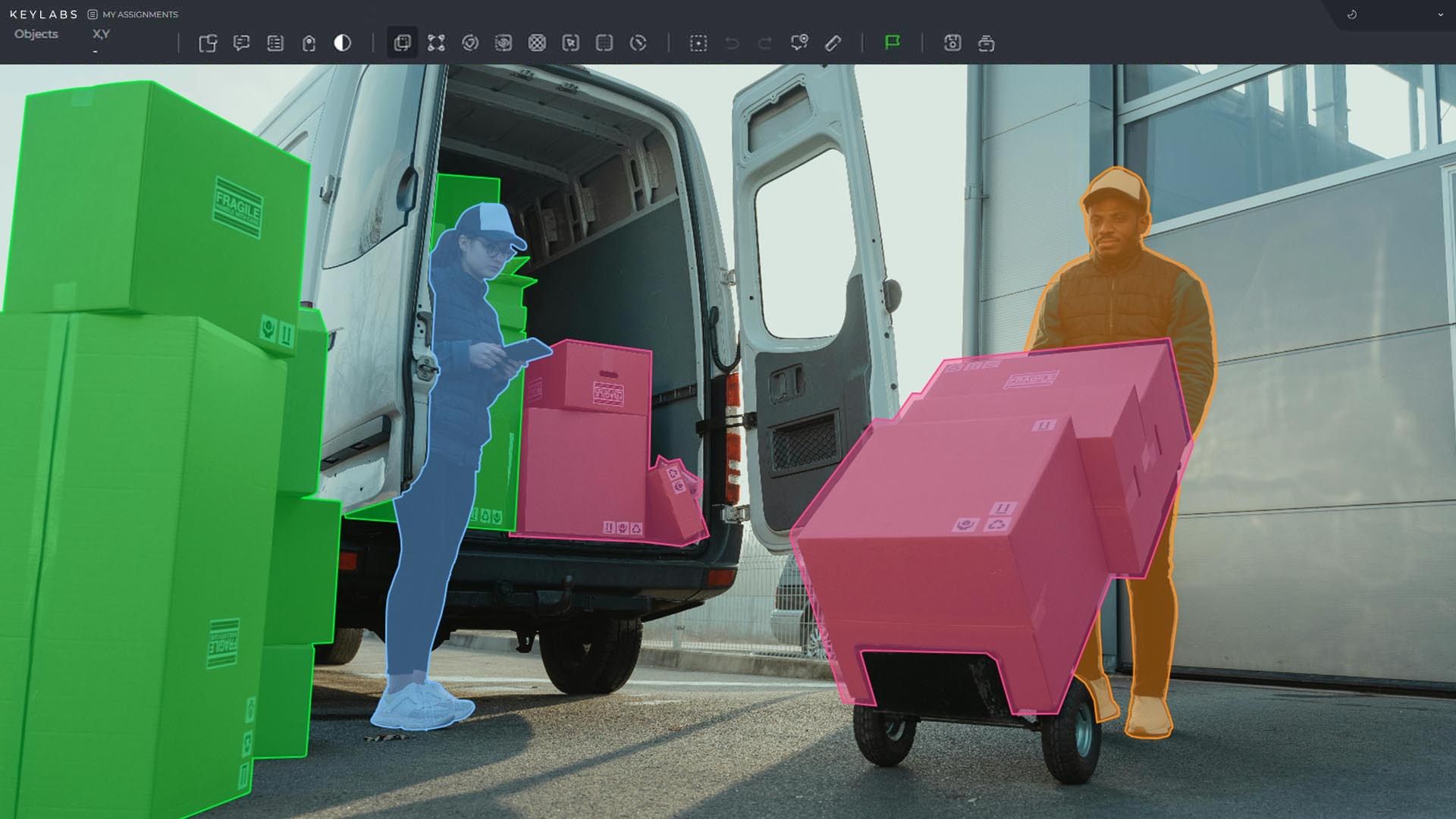Open the list view icon in toolbar
Image resolution: width=1456 pixels, height=819 pixels.
pos(275,43)
